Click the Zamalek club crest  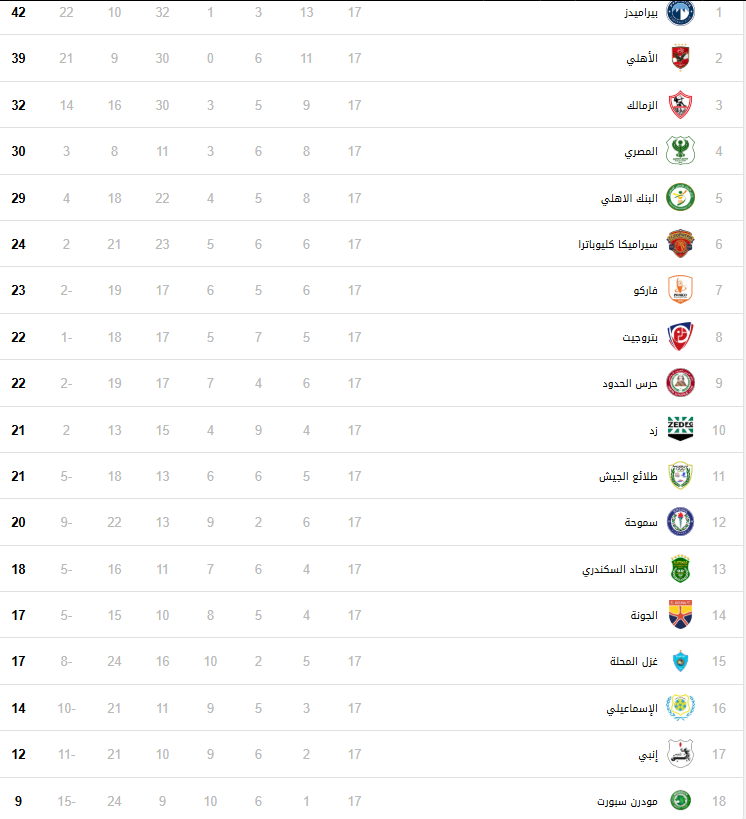(680, 104)
